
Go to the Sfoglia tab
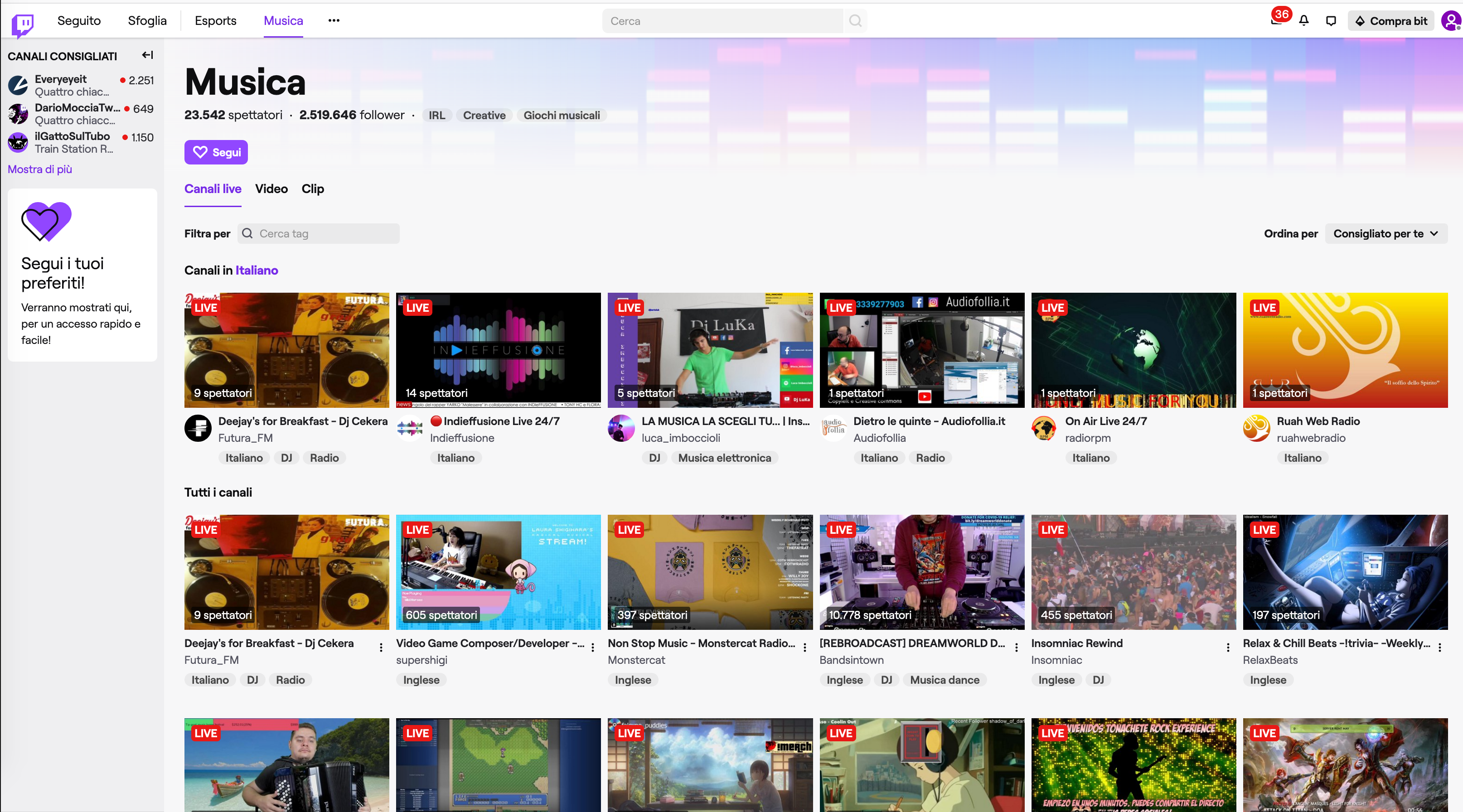click(147, 20)
